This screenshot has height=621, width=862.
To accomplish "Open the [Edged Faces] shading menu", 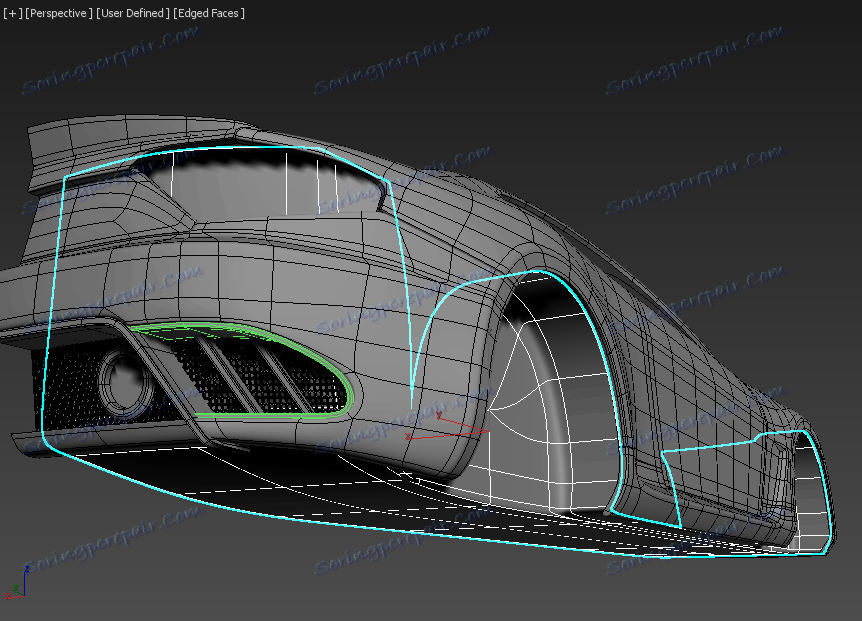I will tap(209, 13).
